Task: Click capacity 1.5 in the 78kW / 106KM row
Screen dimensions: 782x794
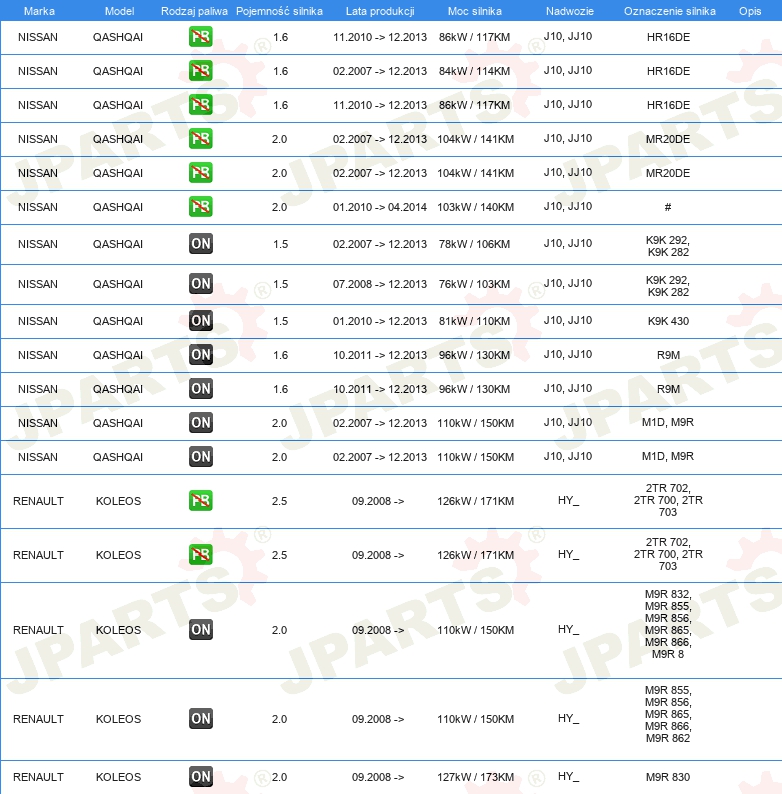Action: 281,244
